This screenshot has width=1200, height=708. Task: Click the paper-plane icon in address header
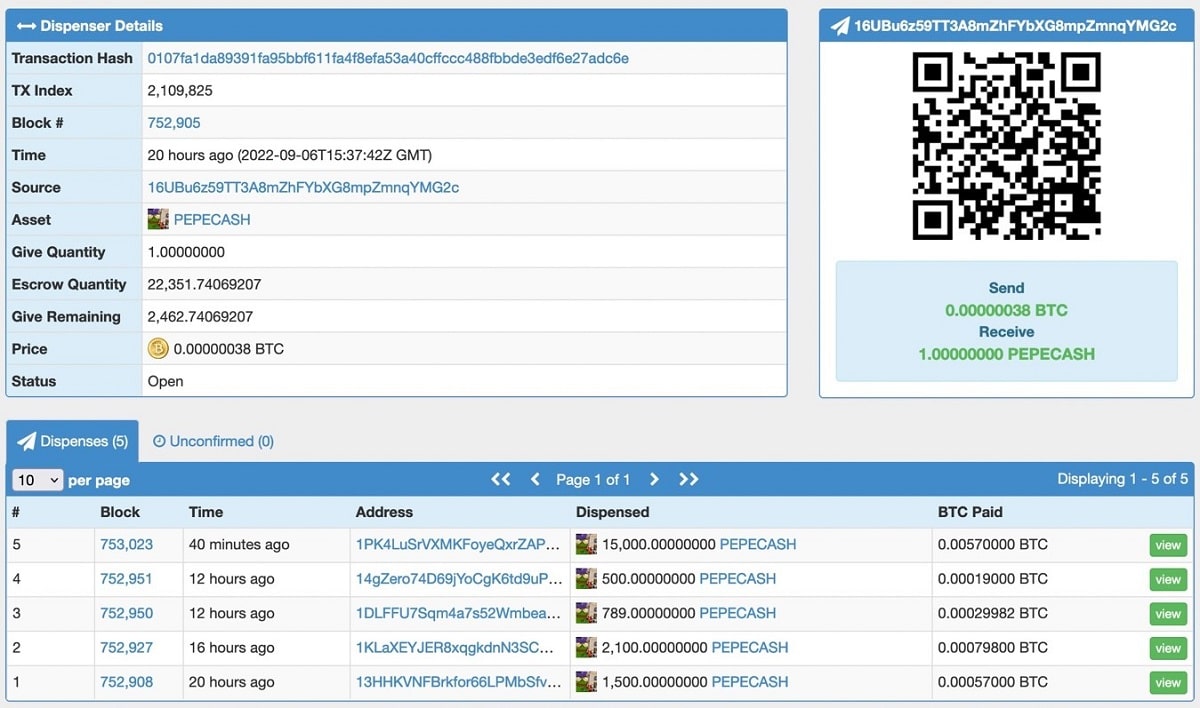(840, 26)
